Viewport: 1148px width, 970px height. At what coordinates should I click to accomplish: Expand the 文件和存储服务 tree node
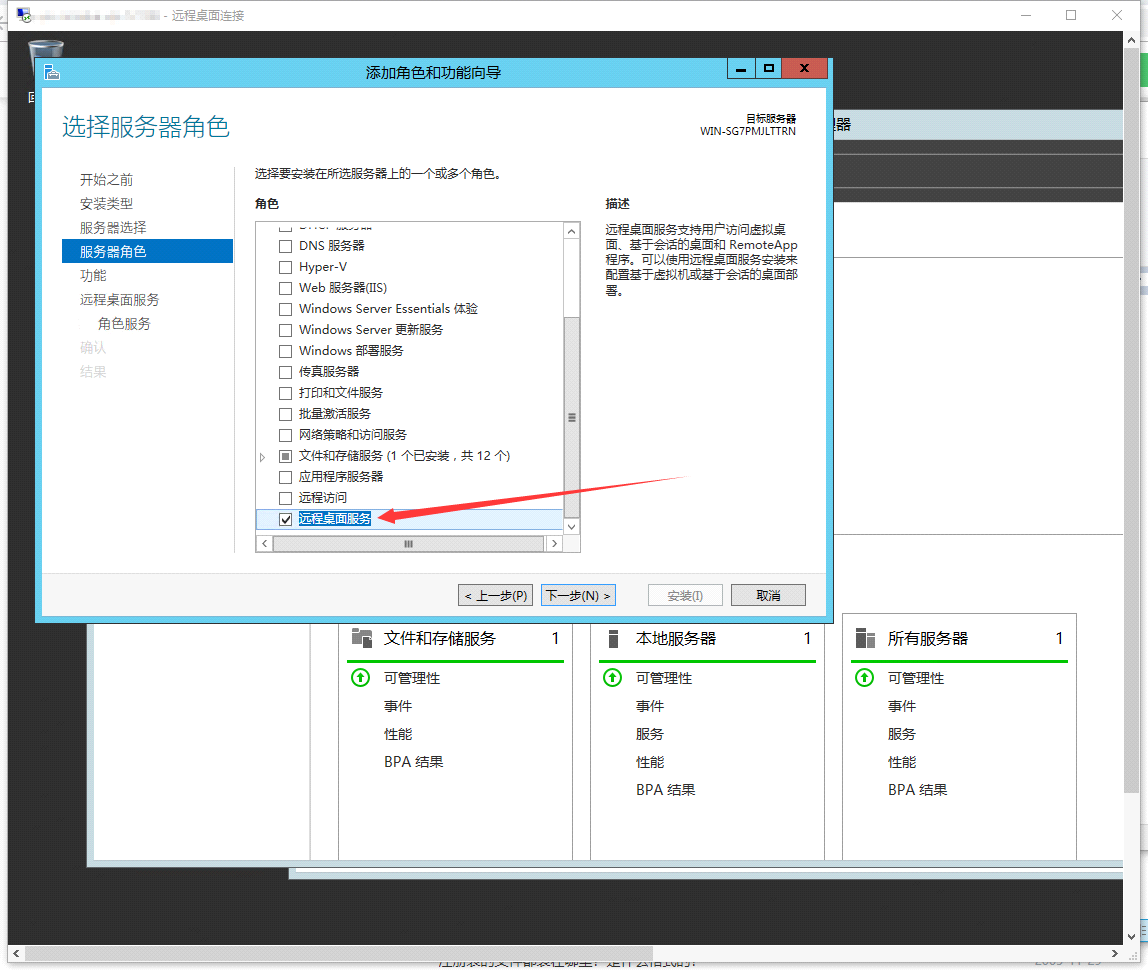[x=263, y=456]
